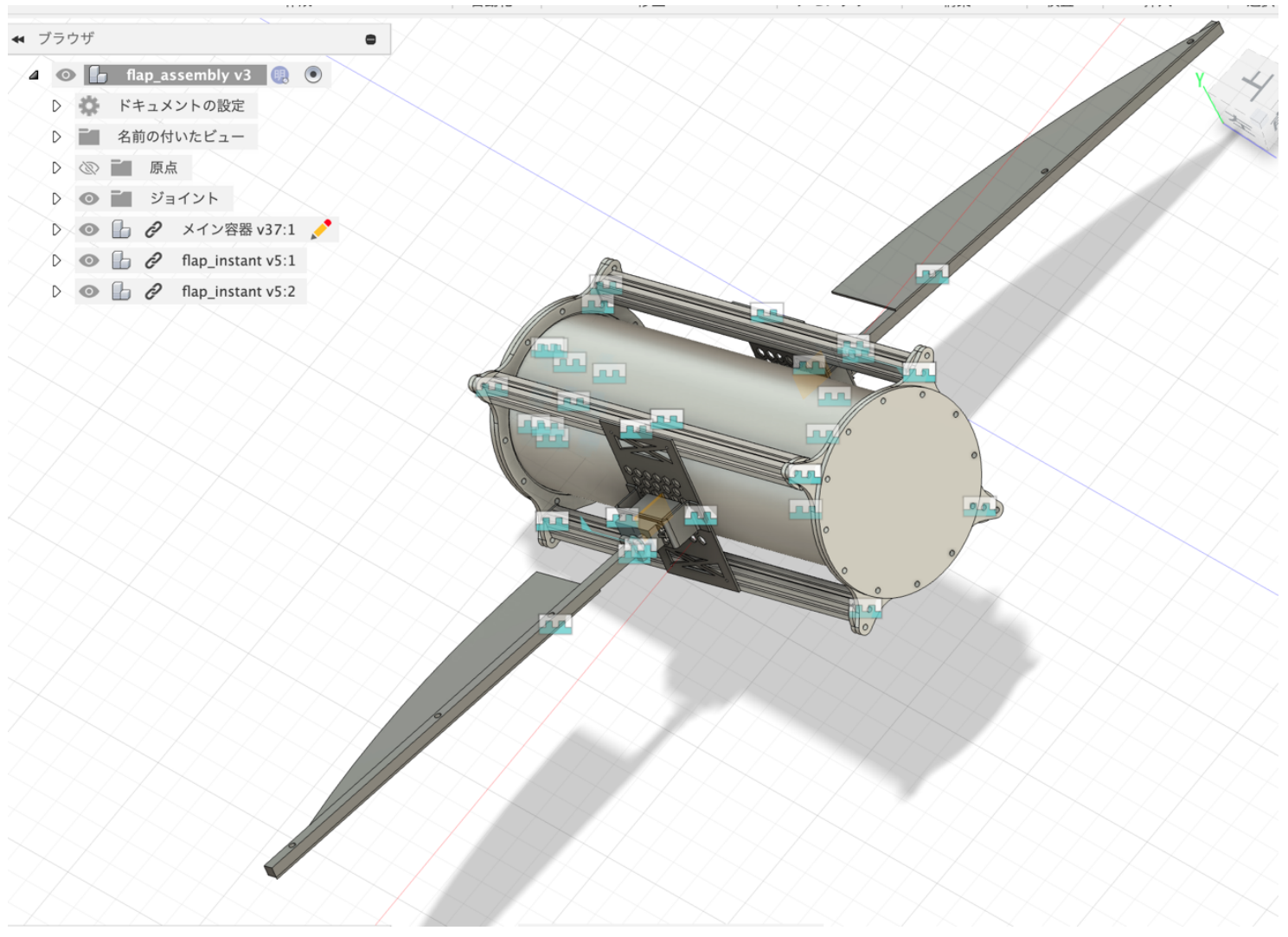Viewport: 1288px width, 937px height.
Task: Hide the ジョイント folder using its eye icon
Action: (88, 199)
